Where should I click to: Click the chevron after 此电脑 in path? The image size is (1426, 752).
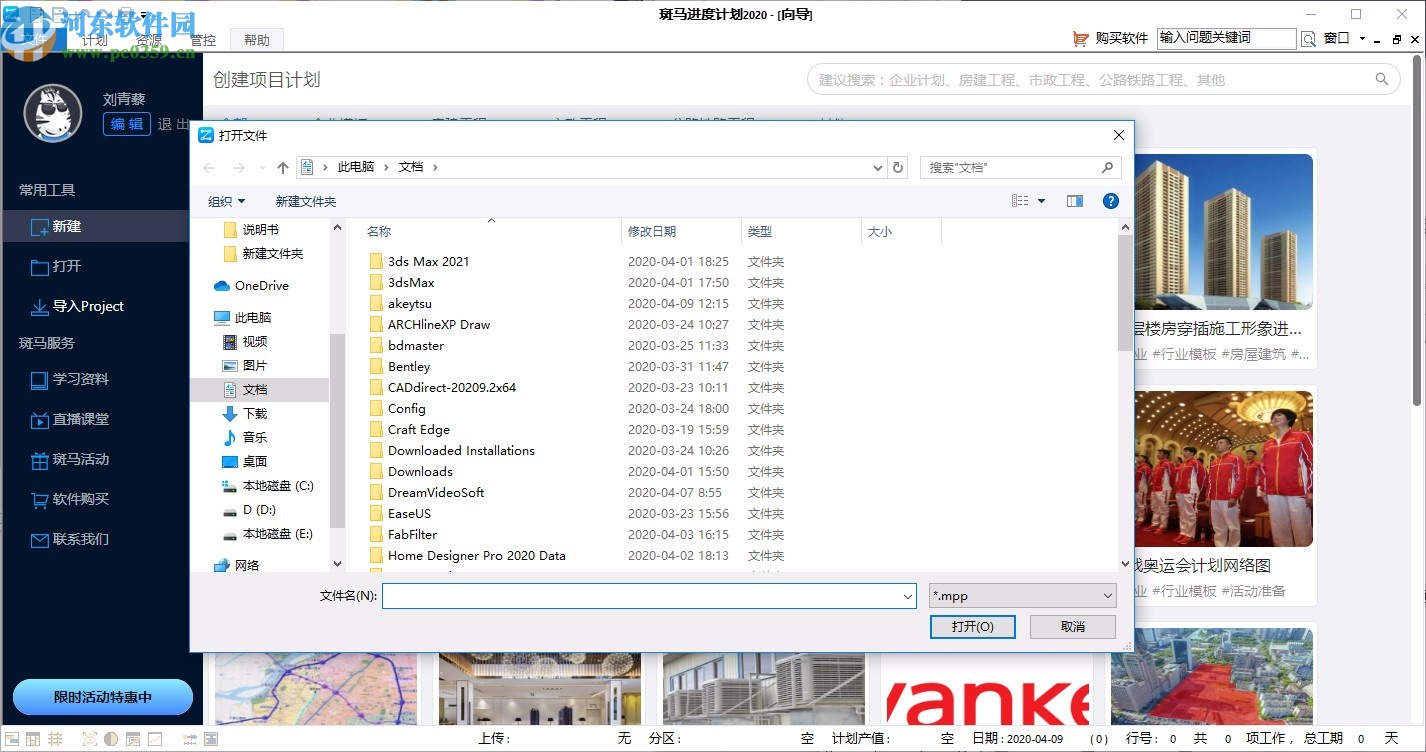[386, 168]
